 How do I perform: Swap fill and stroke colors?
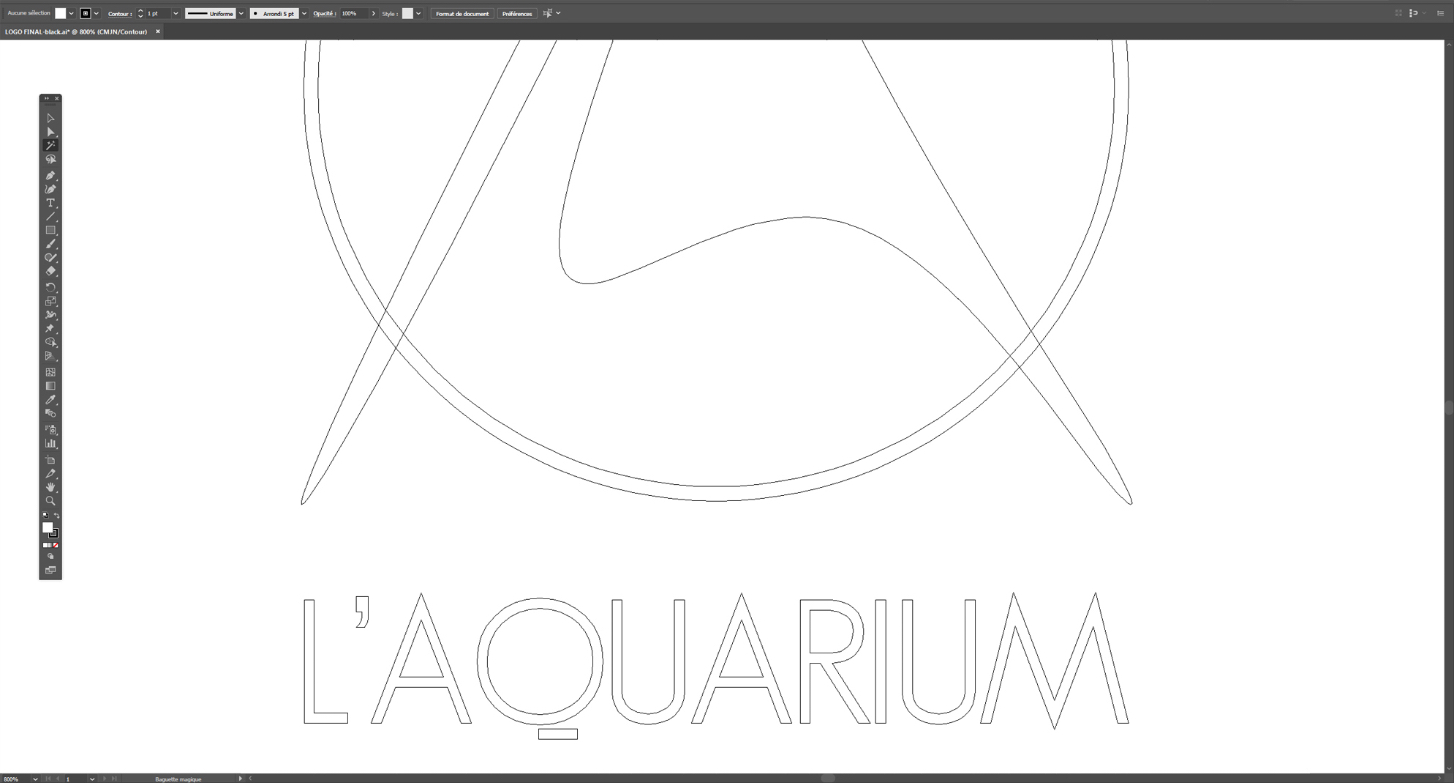(x=56, y=515)
